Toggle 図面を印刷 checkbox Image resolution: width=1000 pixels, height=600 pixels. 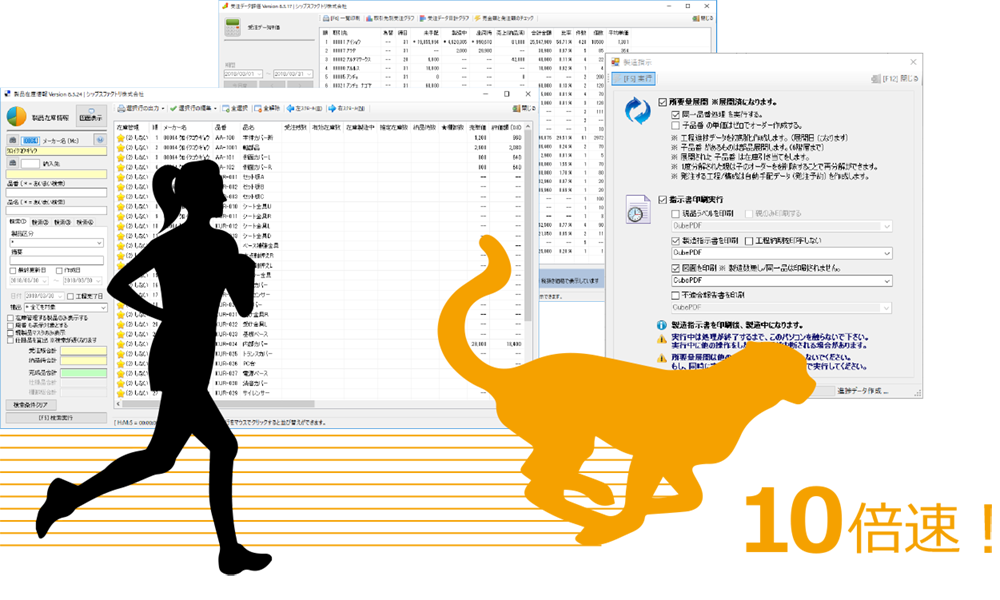tap(675, 268)
